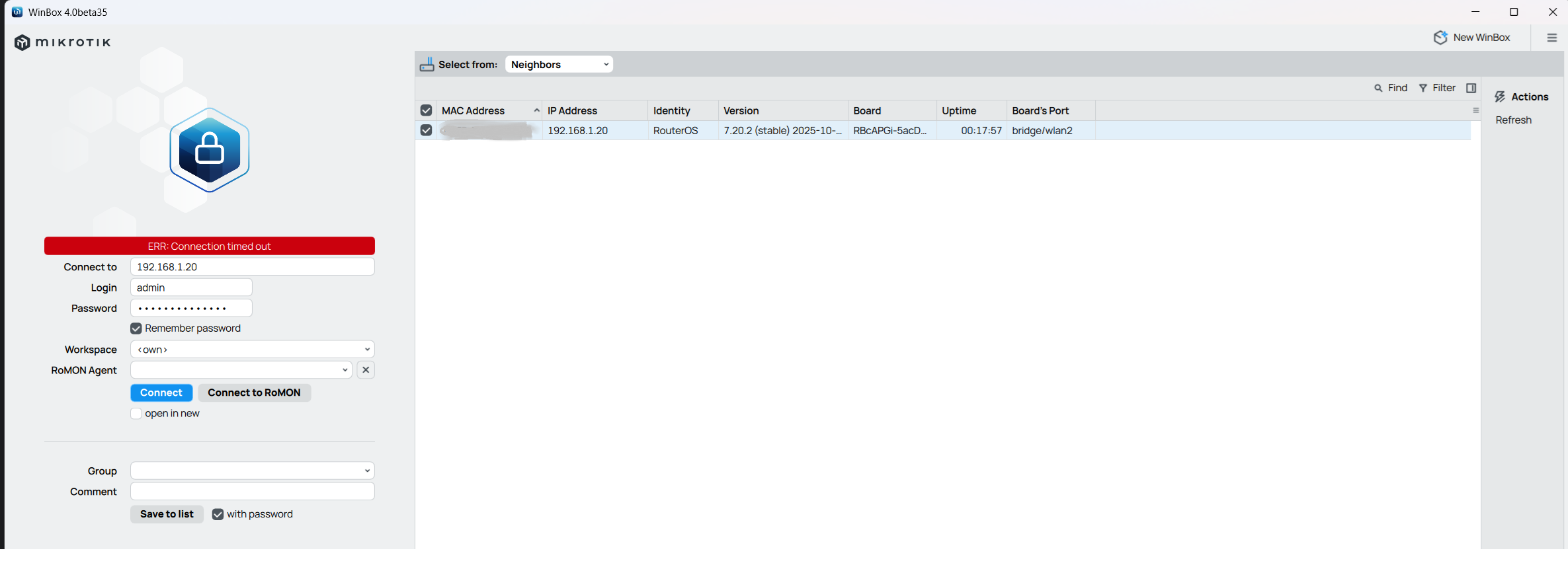Image resolution: width=1568 pixels, height=571 pixels.
Task: Click New WinBox text label
Action: point(1481,38)
